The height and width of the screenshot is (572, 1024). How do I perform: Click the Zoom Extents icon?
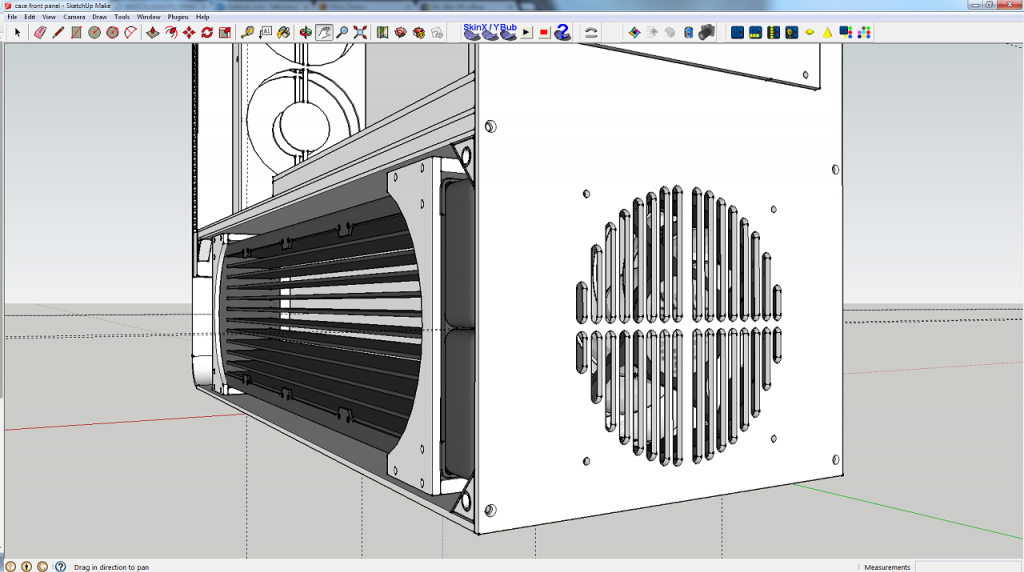pyautogui.click(x=360, y=32)
